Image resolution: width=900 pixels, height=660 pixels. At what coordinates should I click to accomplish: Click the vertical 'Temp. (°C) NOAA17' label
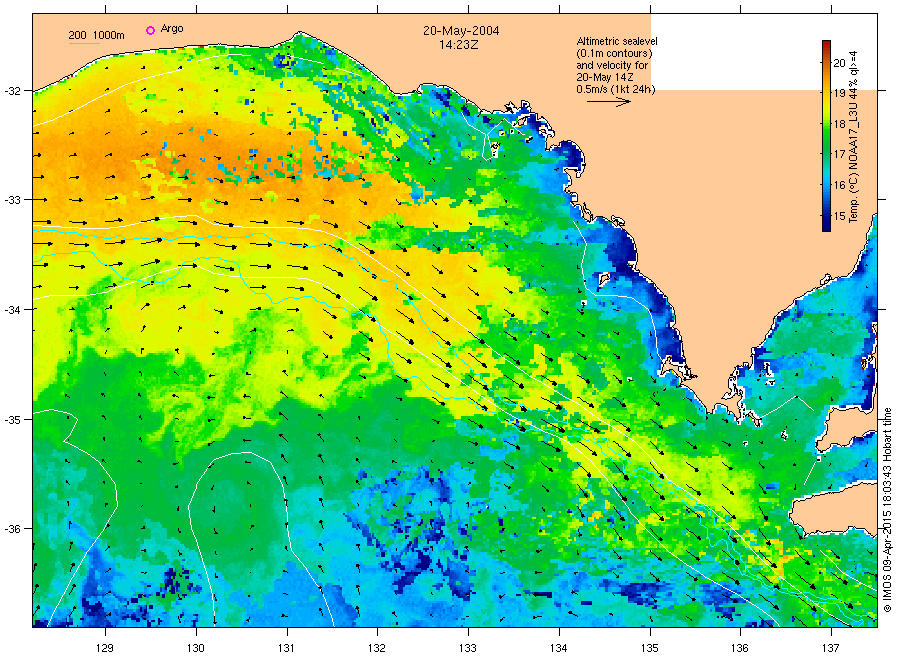pyautogui.click(x=854, y=137)
